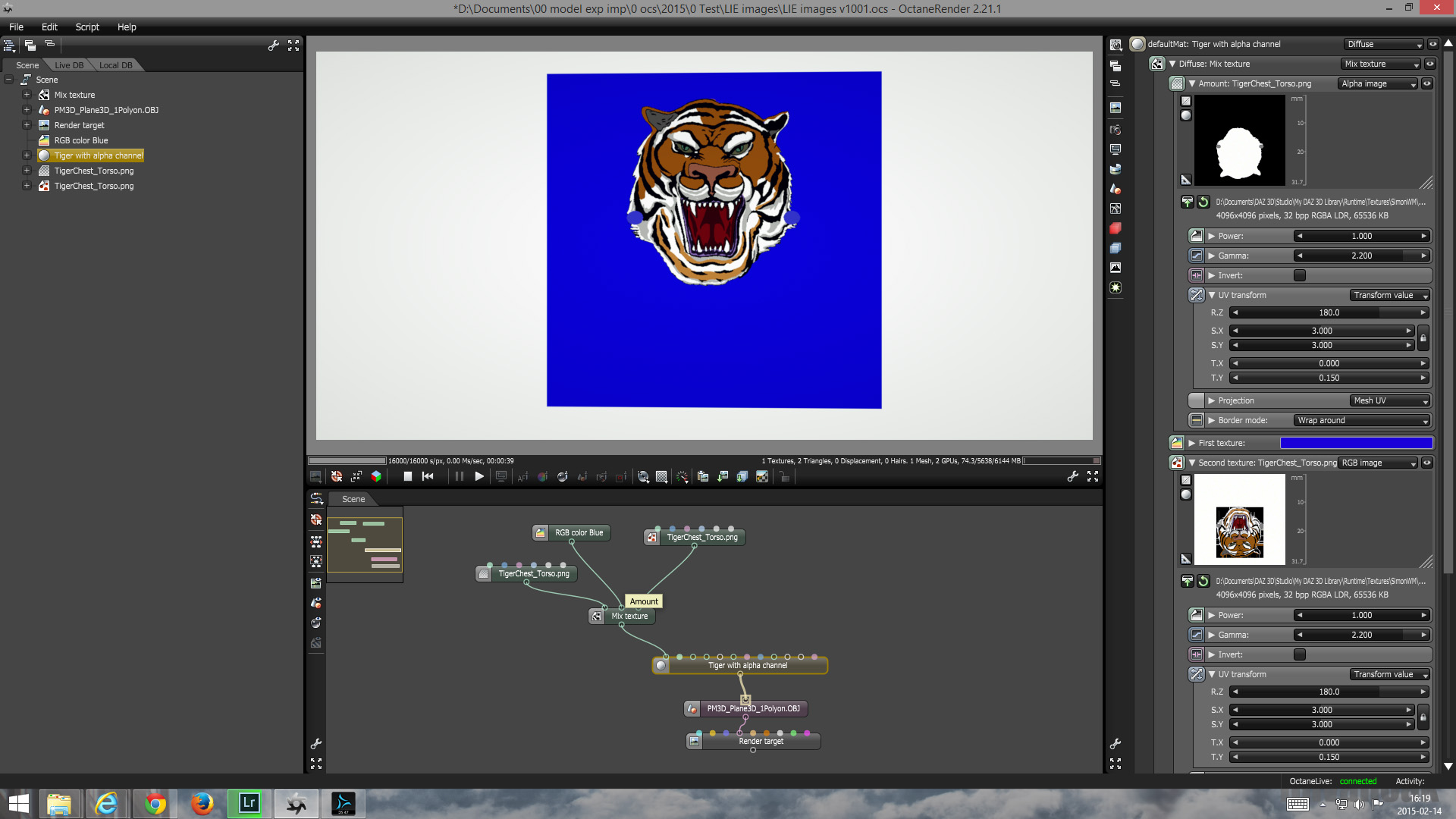Toggle the S.X S.Y lock in the Amount UV transform
Image resolution: width=1456 pixels, height=819 pixels.
pyautogui.click(x=1423, y=338)
